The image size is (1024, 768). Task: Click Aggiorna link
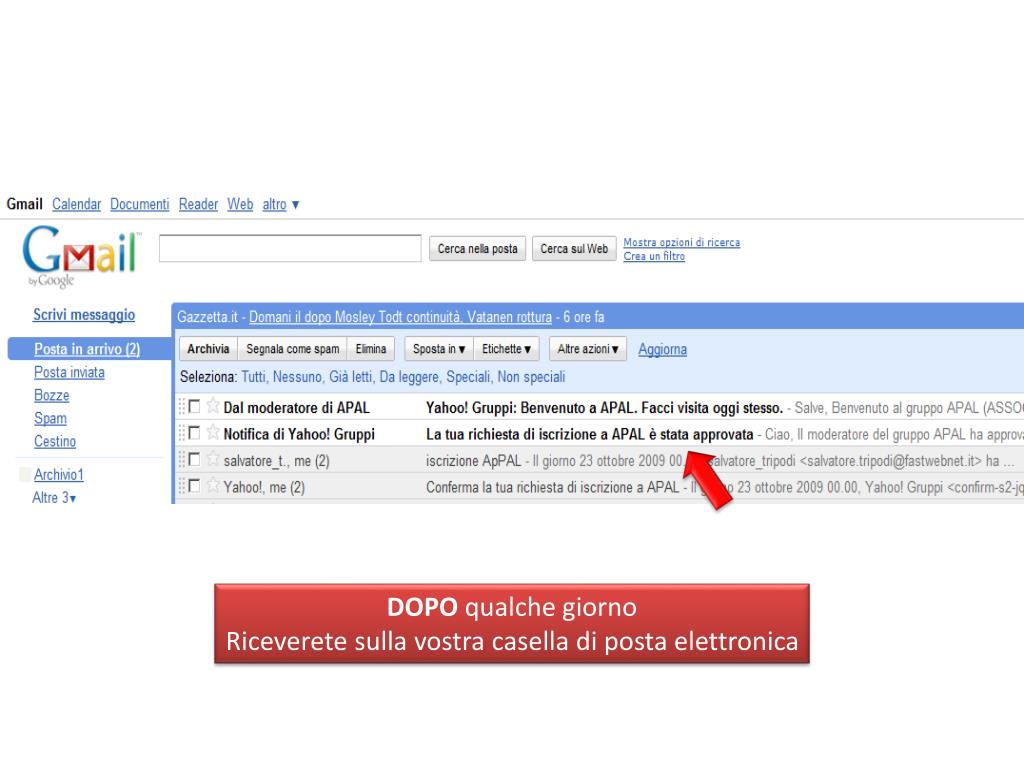click(662, 349)
